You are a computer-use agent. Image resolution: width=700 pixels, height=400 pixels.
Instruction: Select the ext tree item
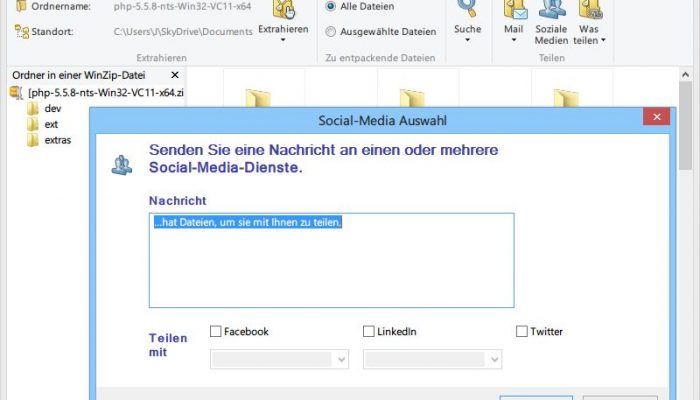click(x=51, y=124)
